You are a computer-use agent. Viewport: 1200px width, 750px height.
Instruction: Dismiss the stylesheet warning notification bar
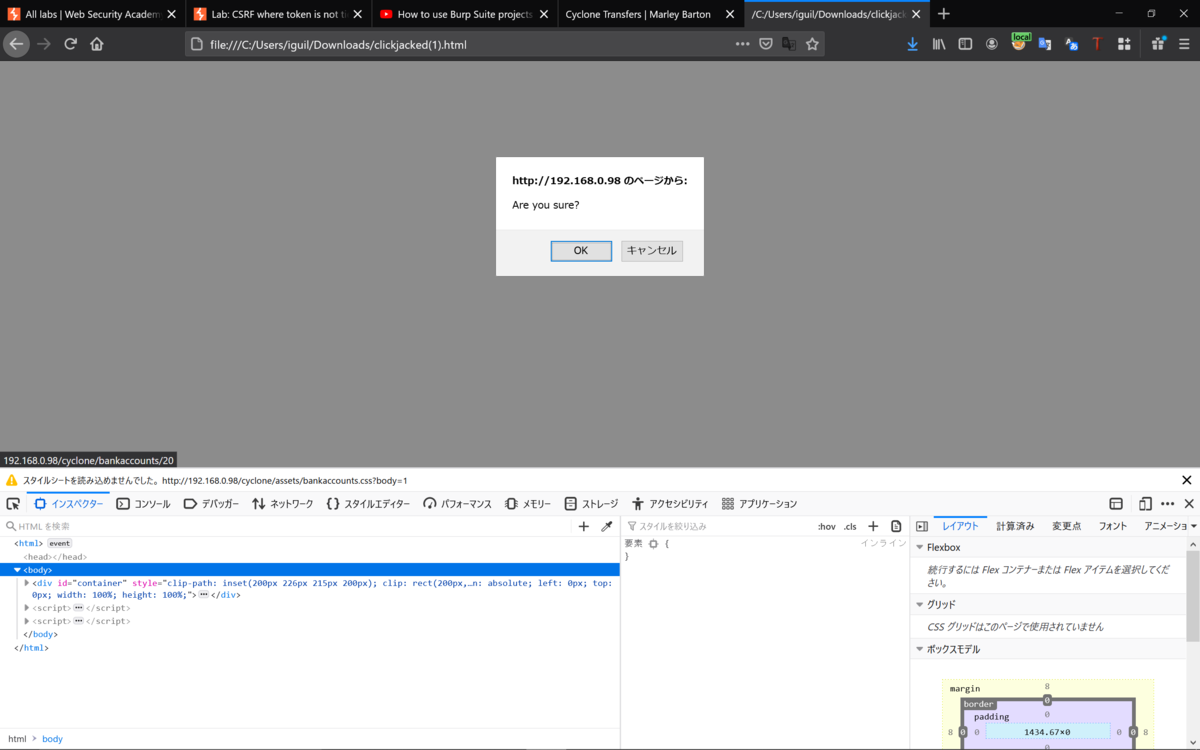click(x=1187, y=481)
